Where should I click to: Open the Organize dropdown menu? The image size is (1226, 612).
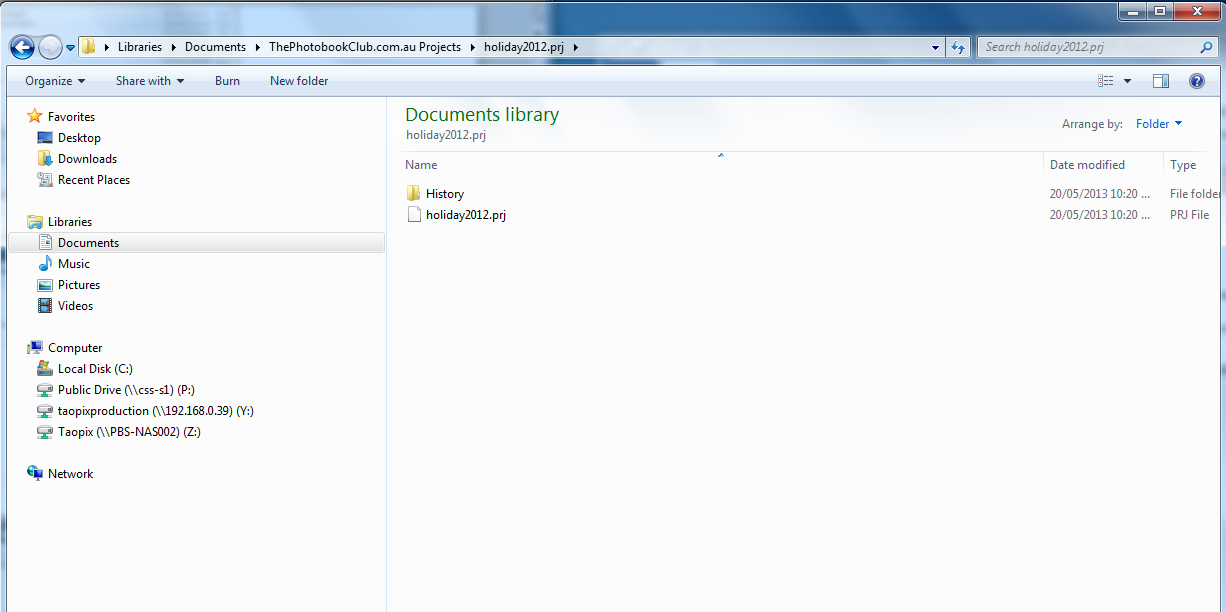(55, 81)
